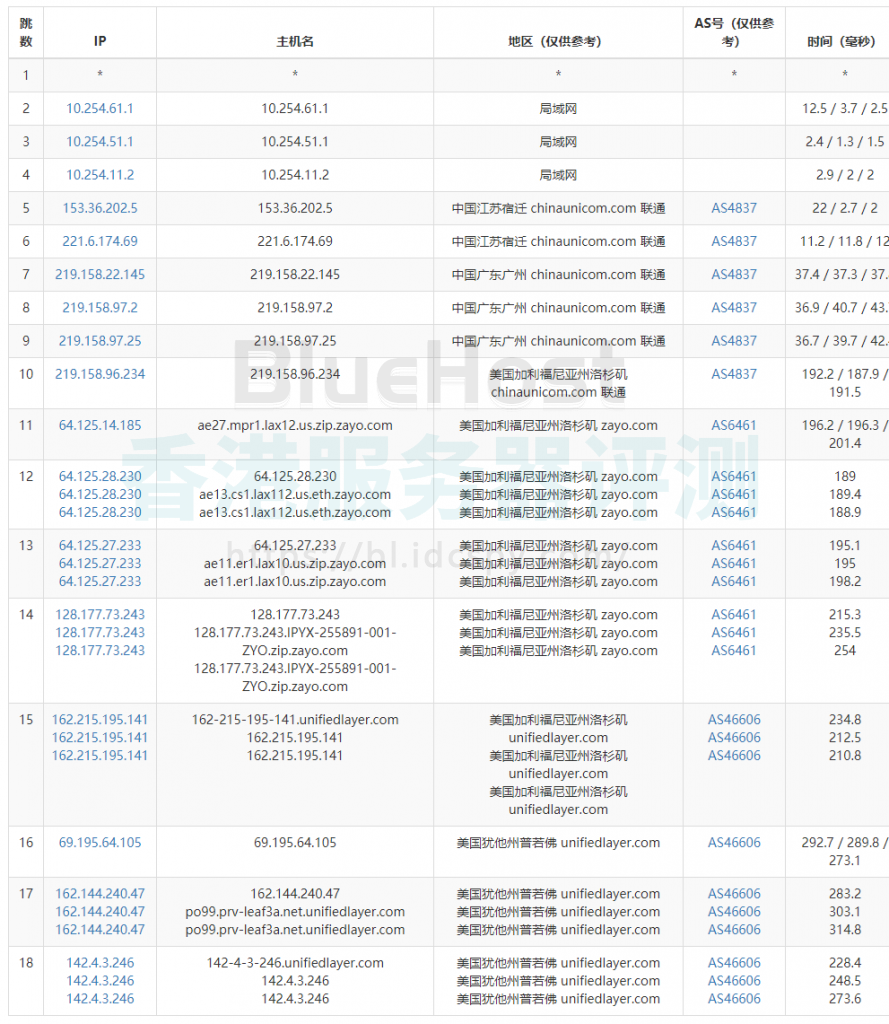This screenshot has height=1024, width=889.
Task: Open the 69.195.64.105 link in IP column
Action: pyautogui.click(x=100, y=842)
